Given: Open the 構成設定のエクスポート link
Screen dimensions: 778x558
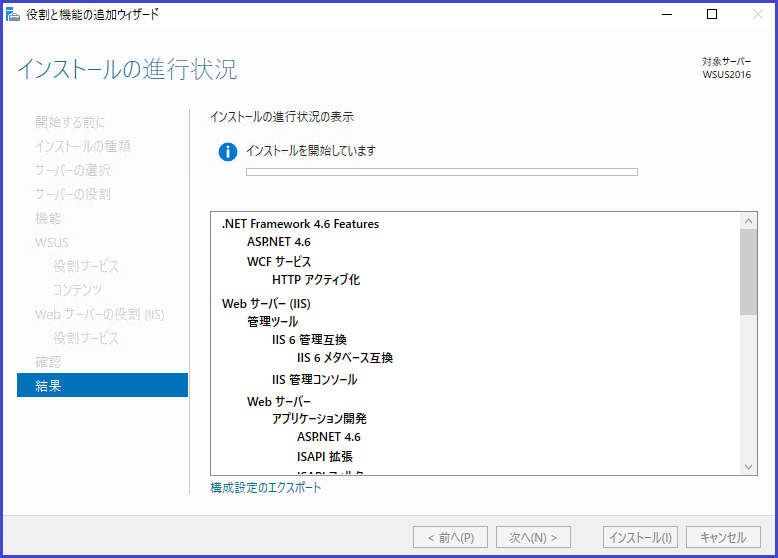Looking at the screenshot, I should [x=265, y=488].
